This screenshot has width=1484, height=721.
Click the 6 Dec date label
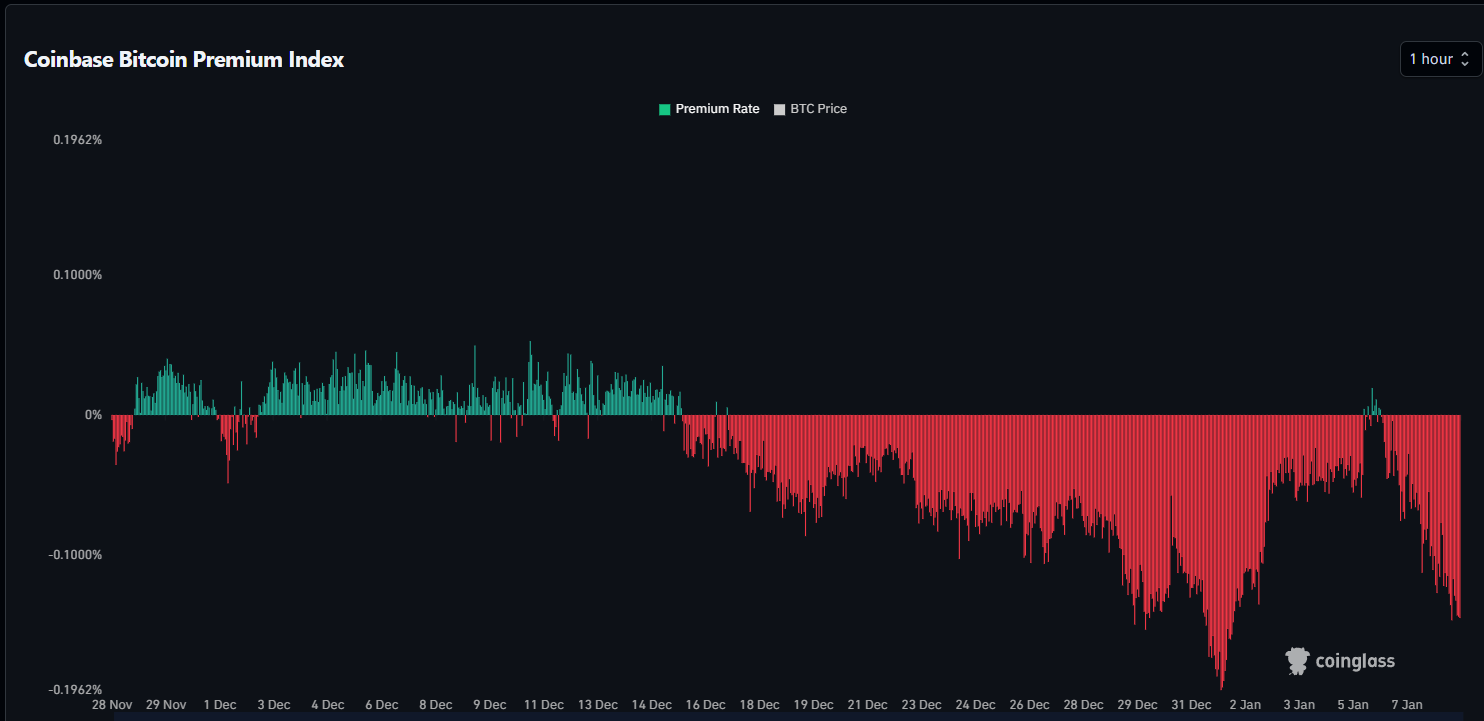tap(382, 705)
